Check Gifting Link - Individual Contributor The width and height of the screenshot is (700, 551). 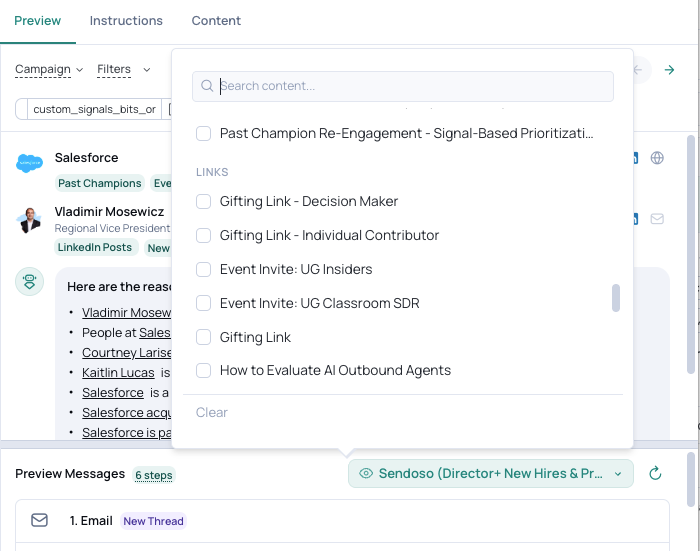pos(204,235)
